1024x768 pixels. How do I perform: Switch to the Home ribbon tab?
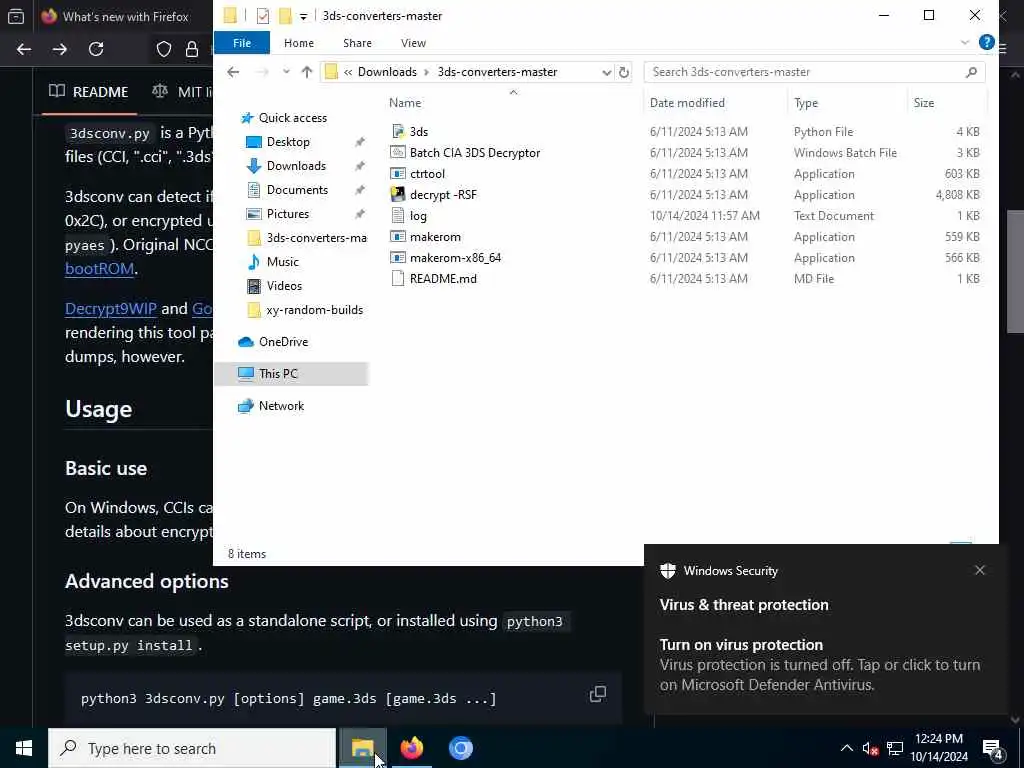click(298, 43)
